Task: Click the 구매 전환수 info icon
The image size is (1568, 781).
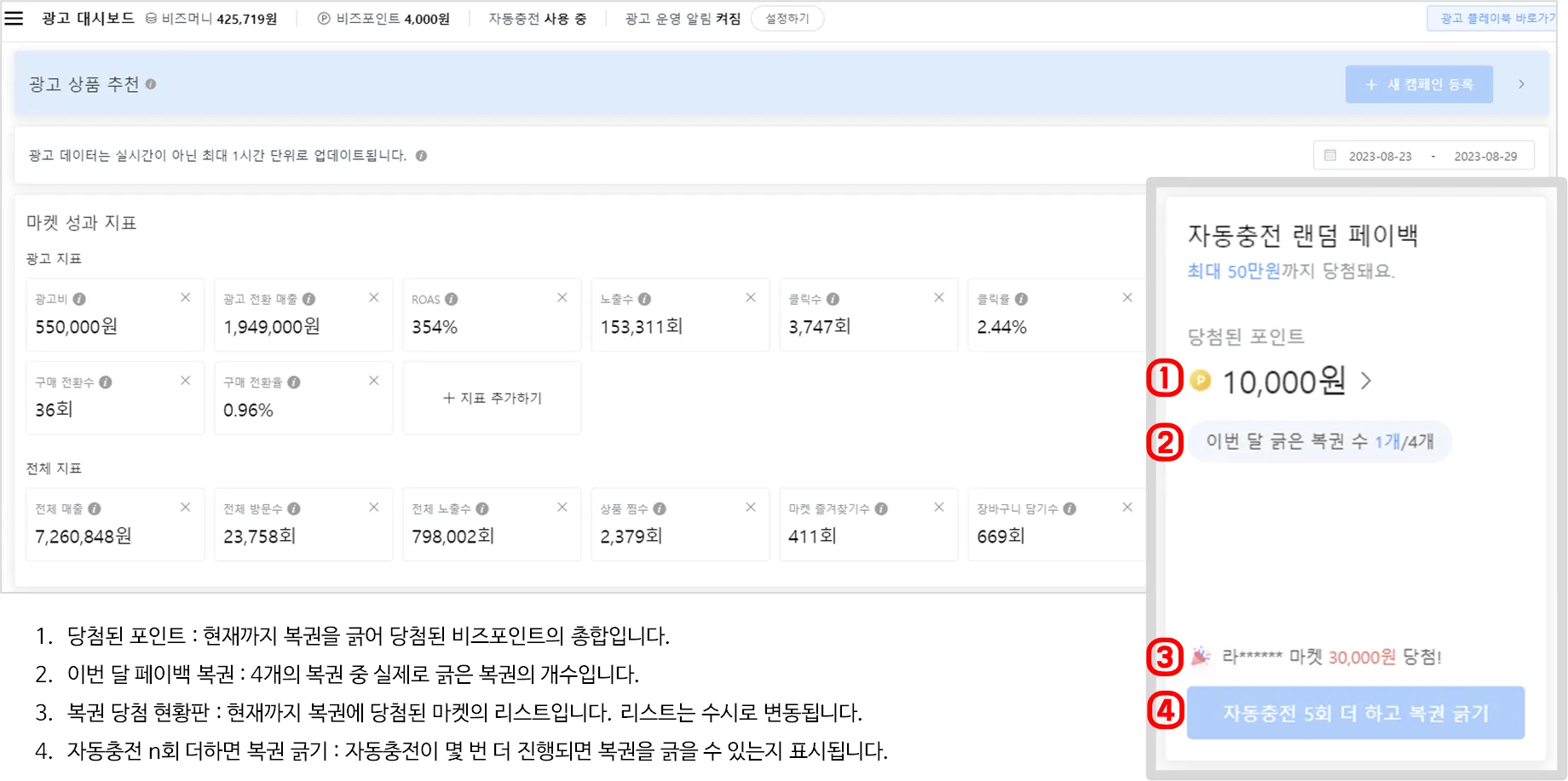Action: click(106, 382)
